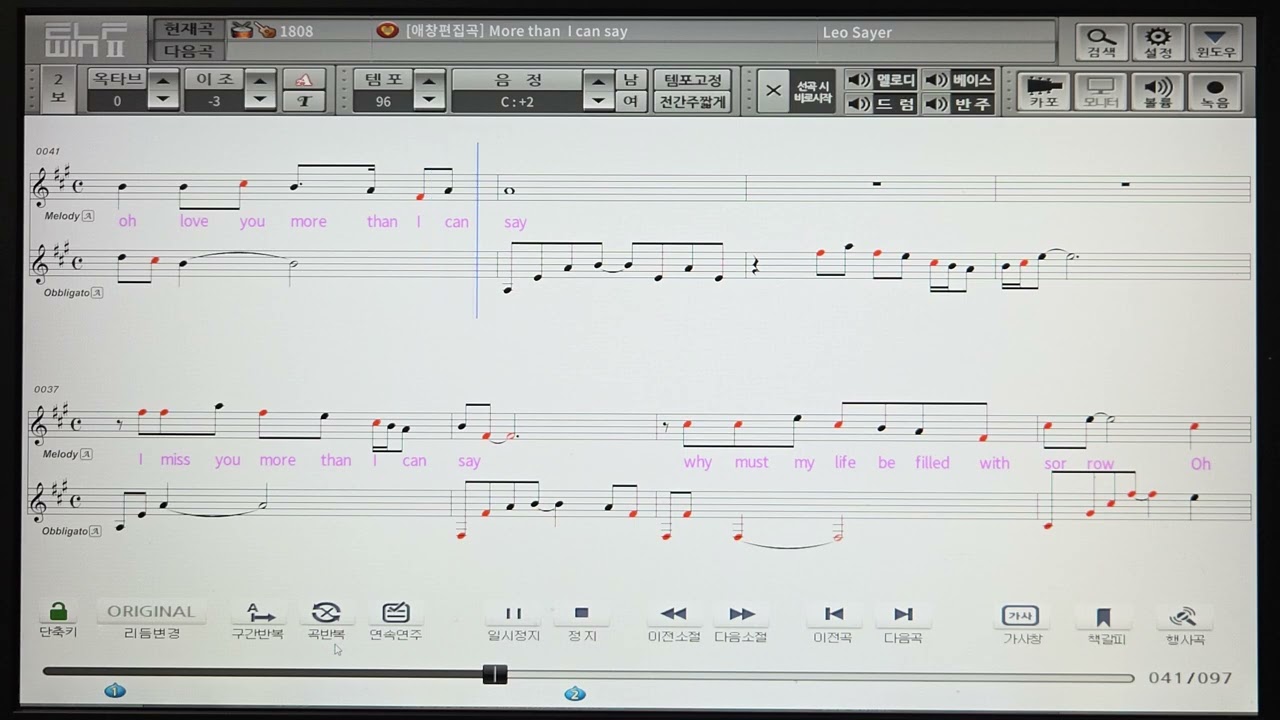Click the 카포 capo icon

pos(1043,91)
